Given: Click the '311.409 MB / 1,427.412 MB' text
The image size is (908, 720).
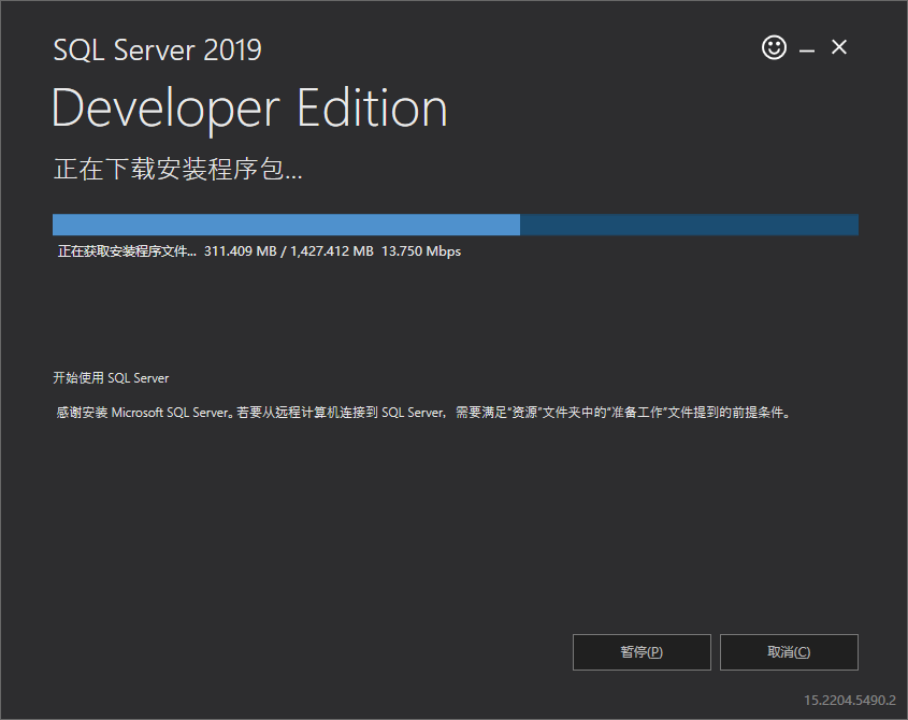Looking at the screenshot, I should (x=288, y=251).
